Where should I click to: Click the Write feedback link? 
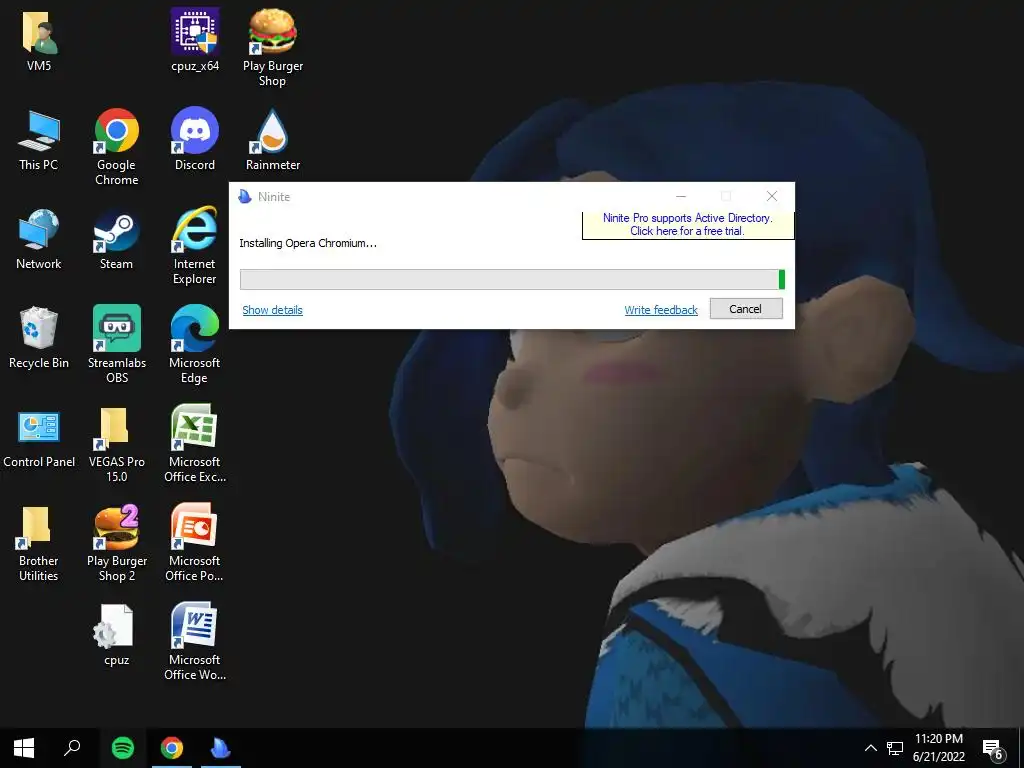click(x=661, y=310)
